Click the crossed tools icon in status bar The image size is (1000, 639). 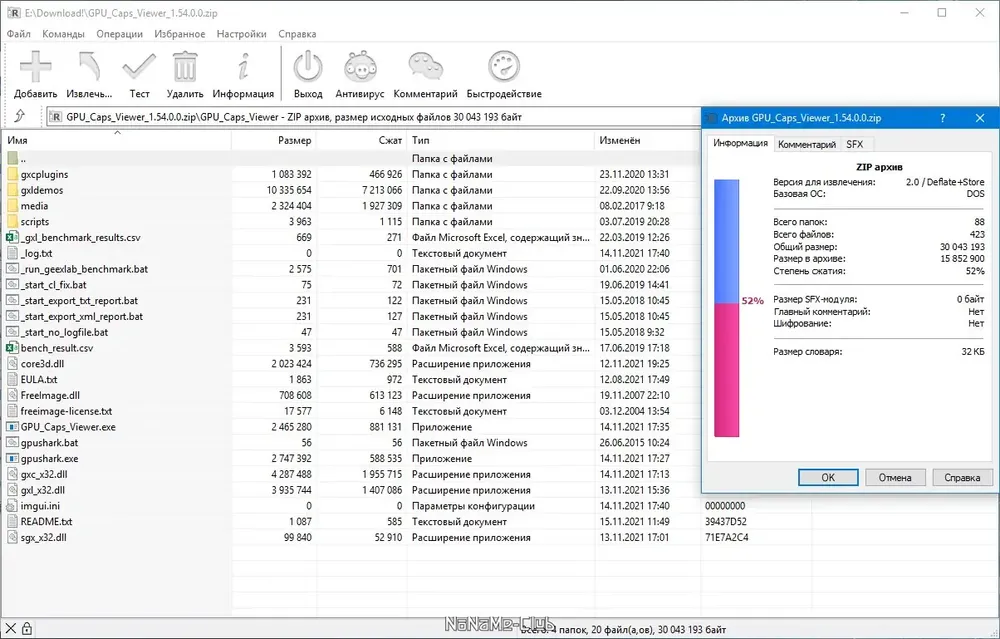10,628
